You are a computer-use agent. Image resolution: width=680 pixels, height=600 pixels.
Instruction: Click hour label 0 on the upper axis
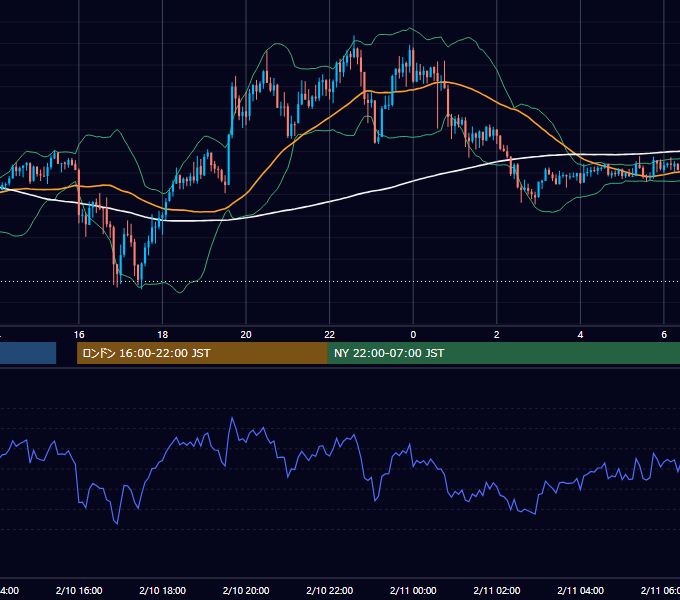click(x=413, y=335)
